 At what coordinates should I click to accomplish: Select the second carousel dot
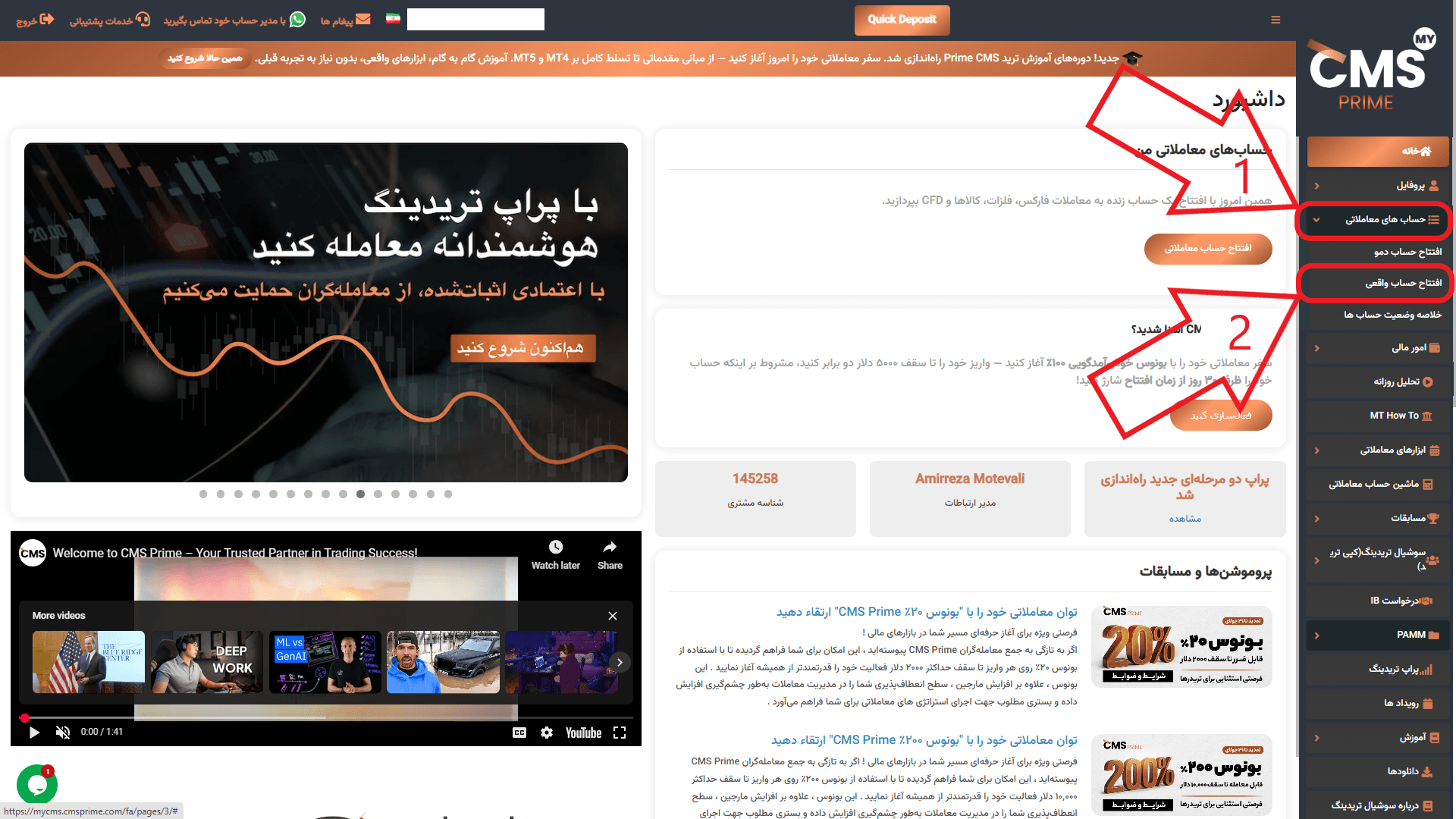click(221, 494)
